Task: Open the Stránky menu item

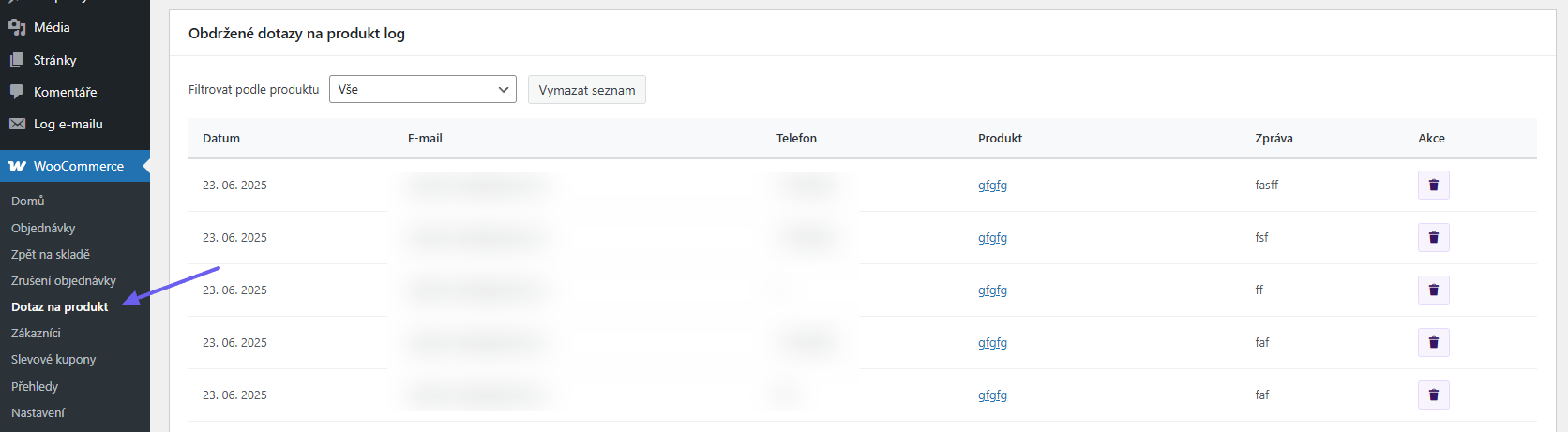Action: click(x=75, y=60)
